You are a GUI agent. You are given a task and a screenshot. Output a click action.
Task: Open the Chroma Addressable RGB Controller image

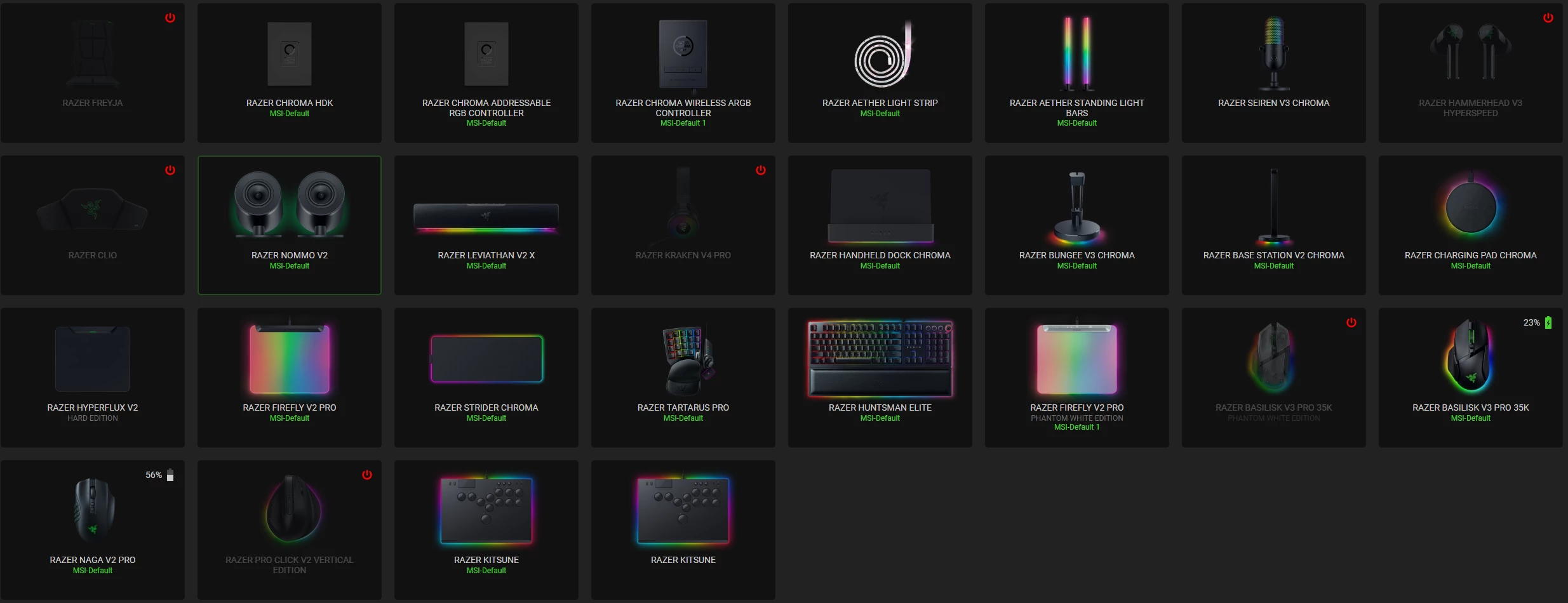point(486,54)
